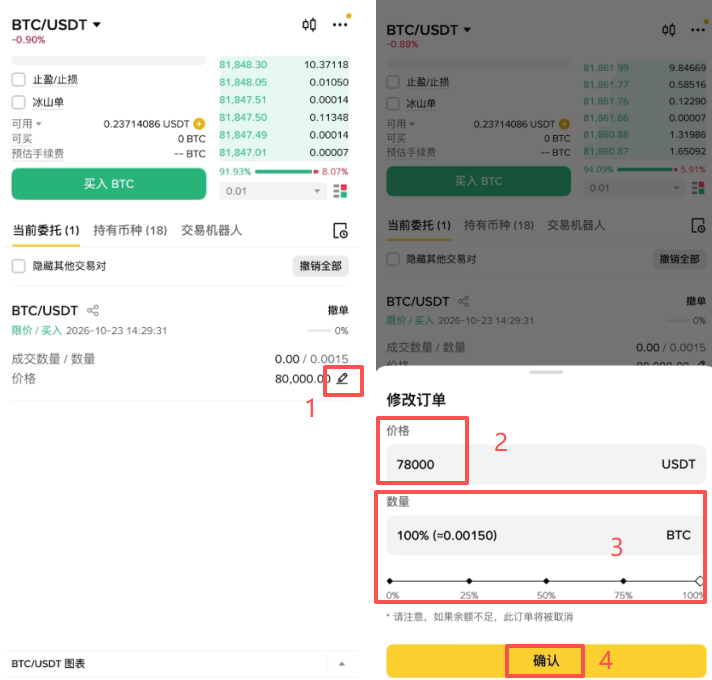Tap 撤单 to cancel the order, left screen
This screenshot has width=712, height=680.
pyautogui.click(x=338, y=310)
